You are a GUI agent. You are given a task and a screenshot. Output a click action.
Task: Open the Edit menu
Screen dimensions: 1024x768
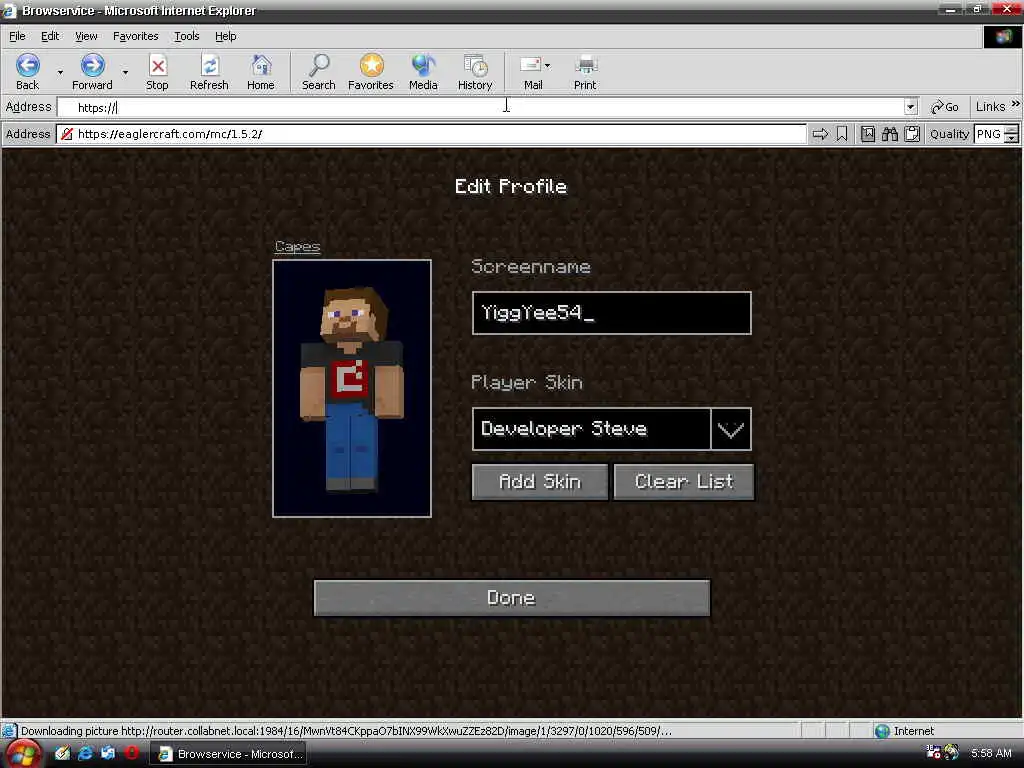pyautogui.click(x=50, y=36)
